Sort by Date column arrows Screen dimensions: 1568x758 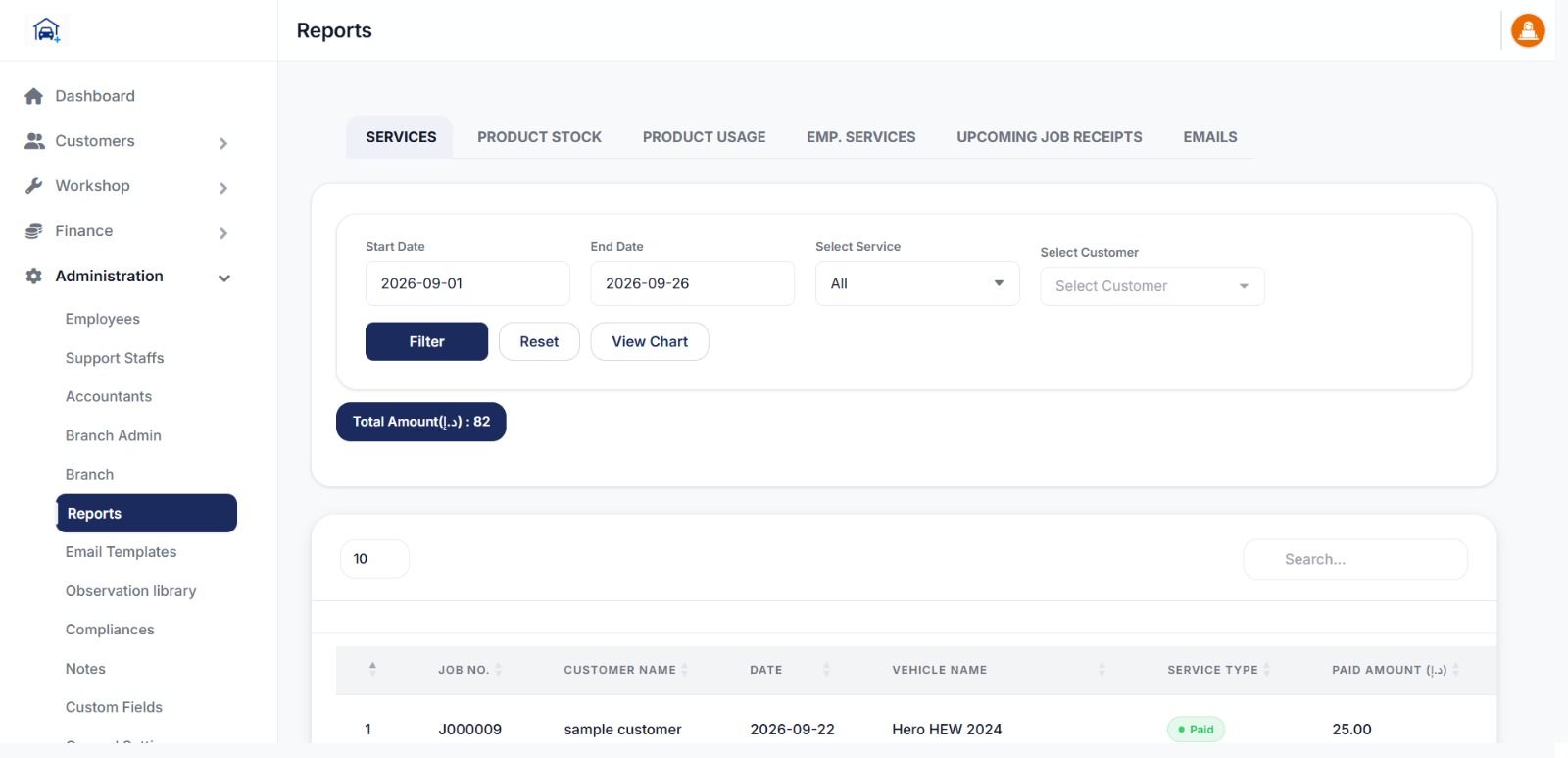pos(826,670)
